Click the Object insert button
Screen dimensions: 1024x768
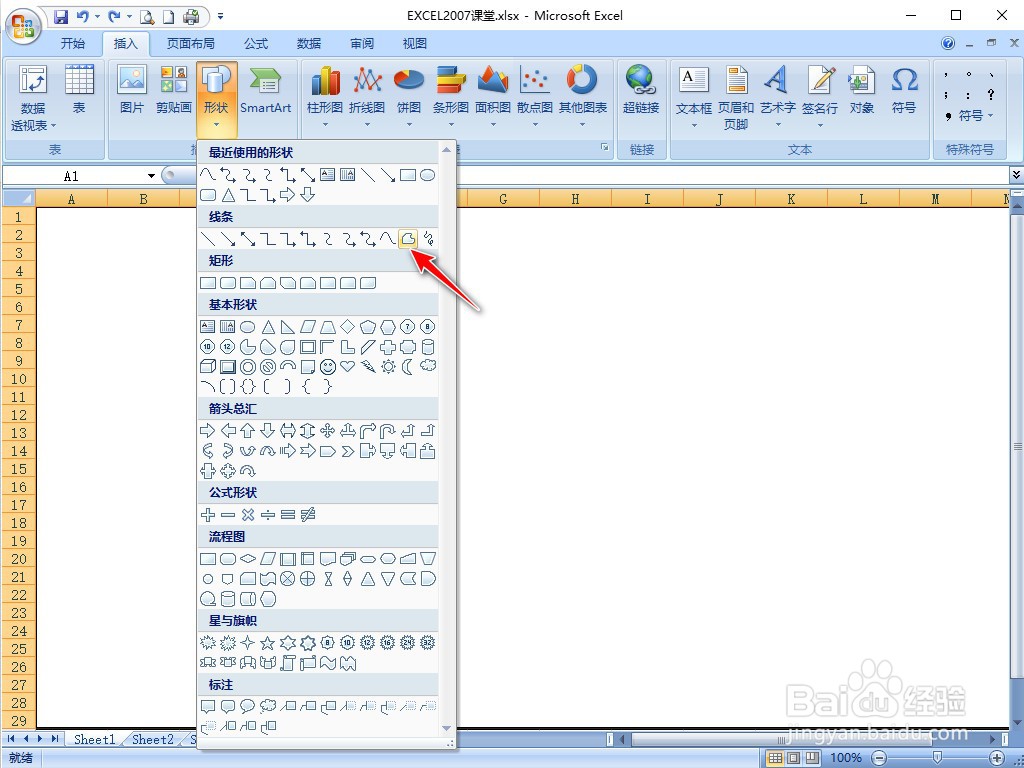pos(861,91)
